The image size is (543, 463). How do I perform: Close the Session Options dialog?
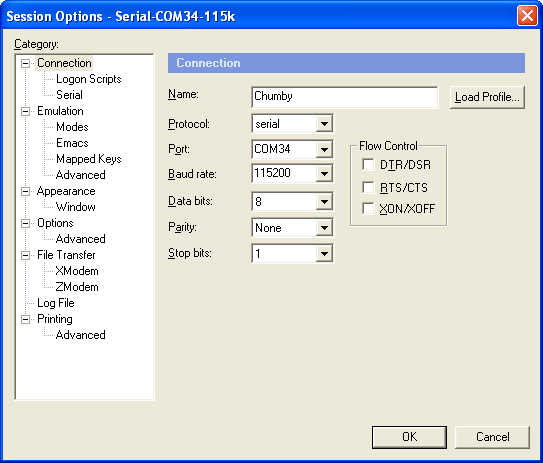click(527, 16)
